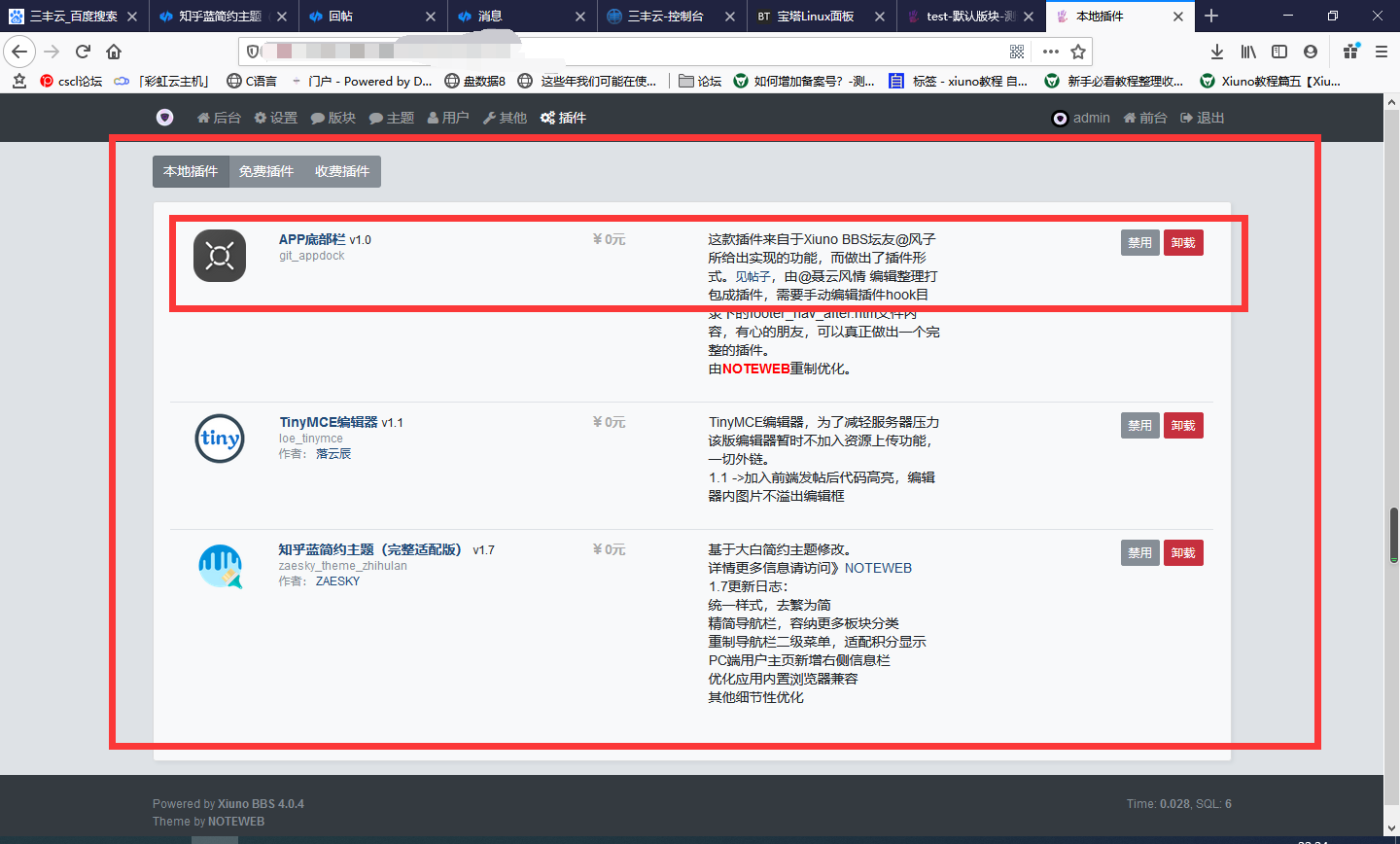Viewport: 1400px width, 844px height.
Task: Click the QR code icon in address bar
Action: pos(1017,52)
